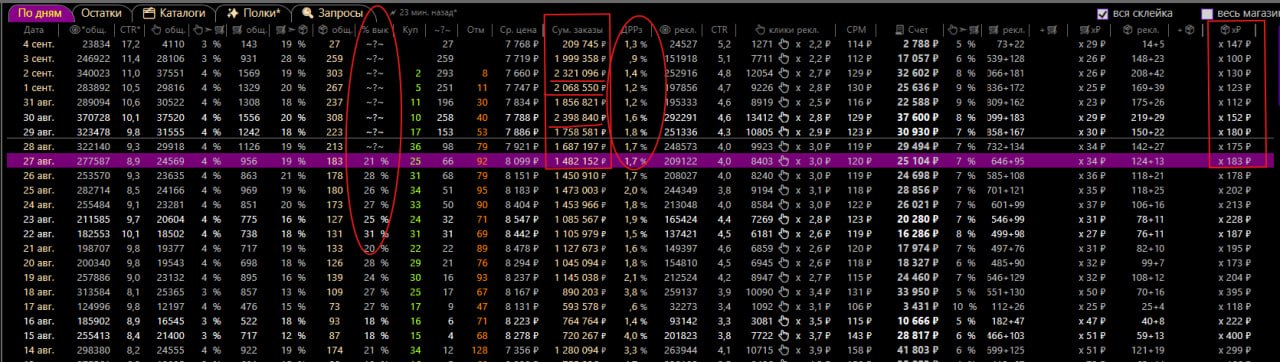Click x 183 ₽ in the 27 авг. row
The image size is (1280, 362).
tap(1236, 161)
